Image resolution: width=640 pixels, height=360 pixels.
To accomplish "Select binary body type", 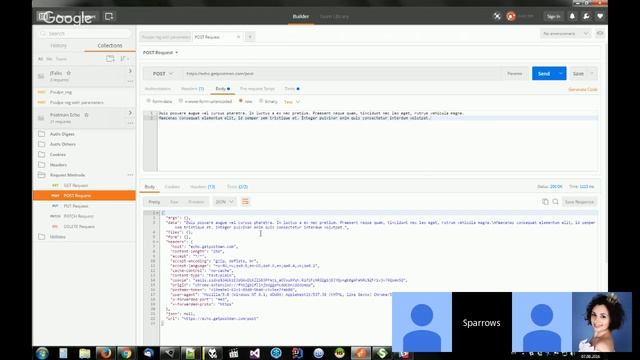I will [268, 101].
